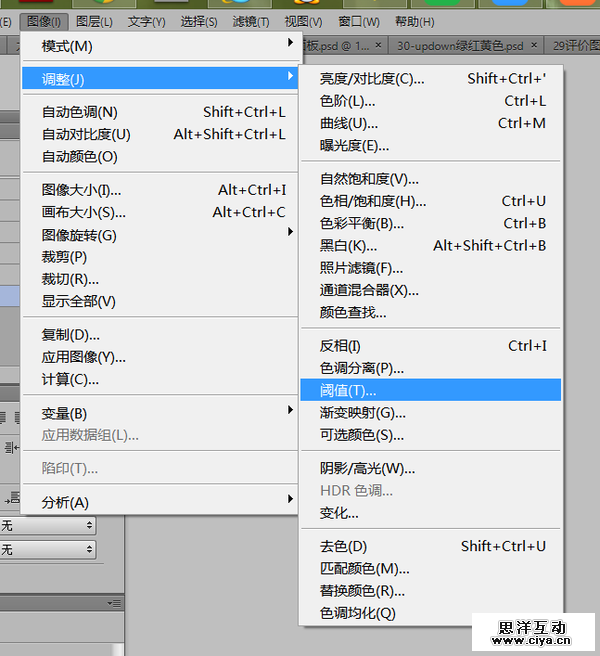Expand the 分析(A) submenu
The image size is (600, 656).
pyautogui.click(x=160, y=502)
